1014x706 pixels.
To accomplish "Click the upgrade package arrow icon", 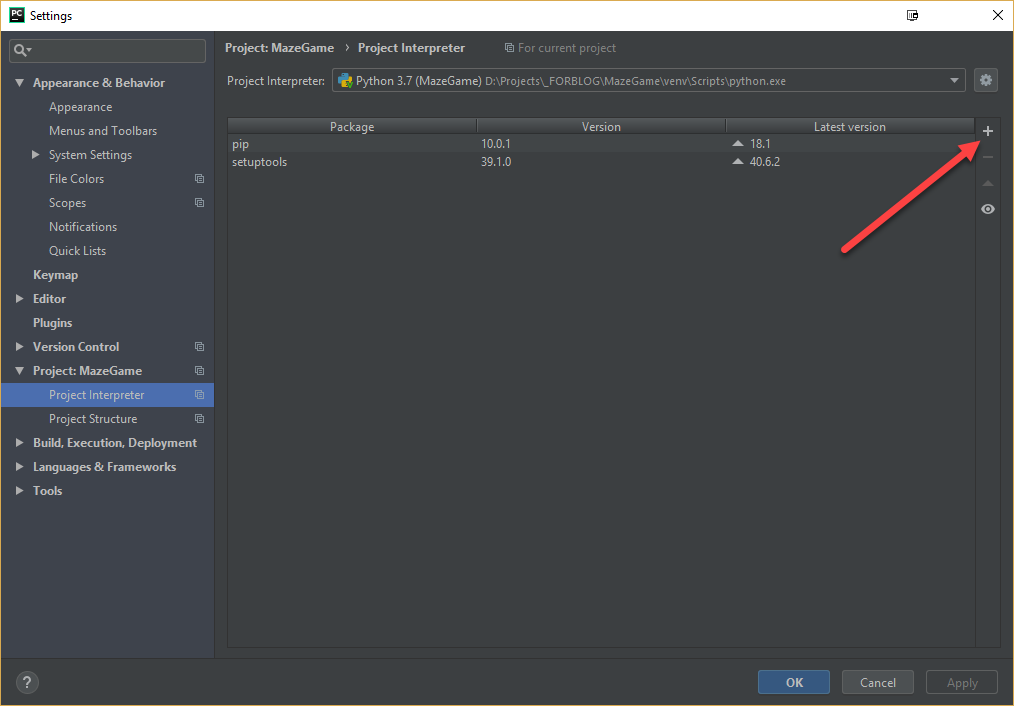I will (x=988, y=184).
